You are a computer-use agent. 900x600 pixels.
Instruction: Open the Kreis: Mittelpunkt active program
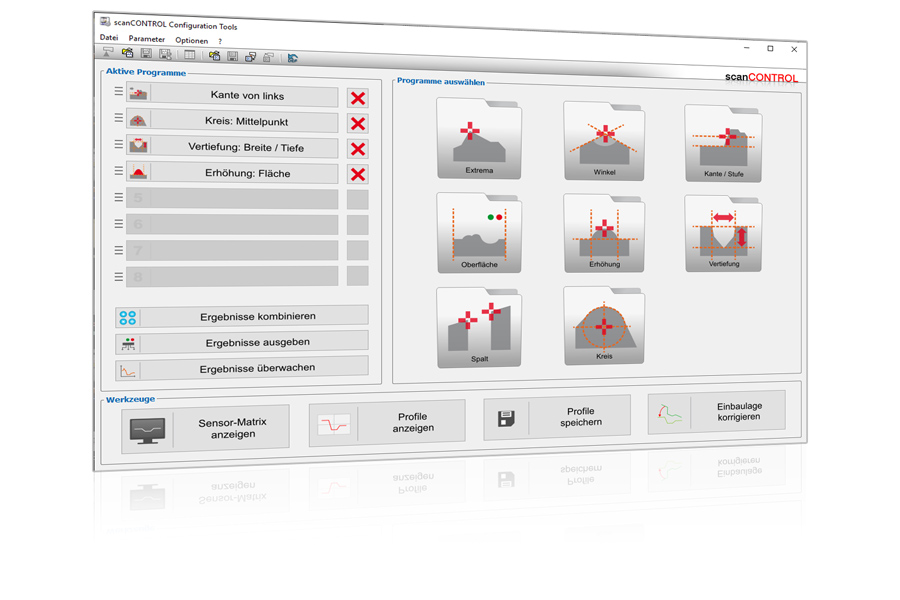(x=246, y=122)
